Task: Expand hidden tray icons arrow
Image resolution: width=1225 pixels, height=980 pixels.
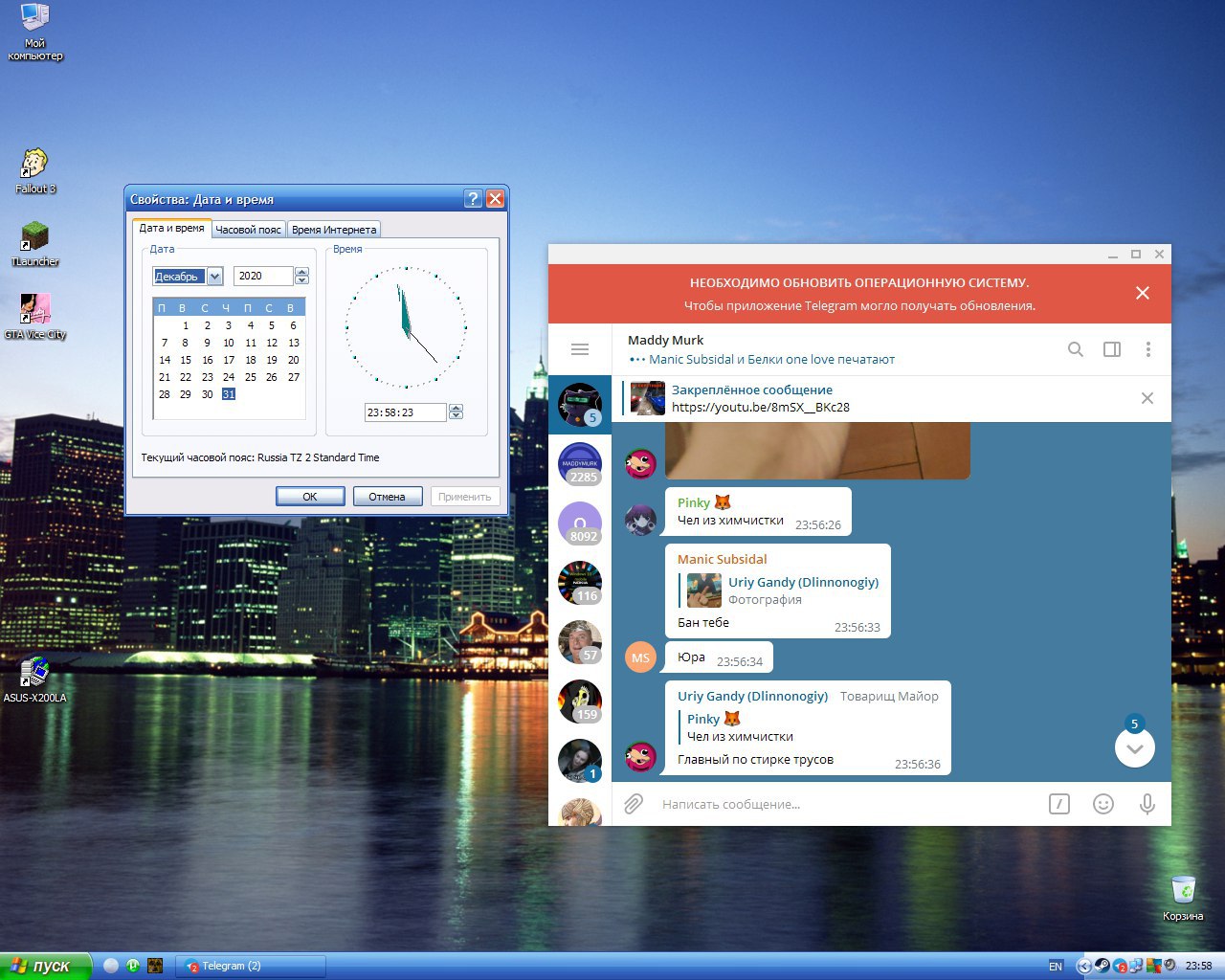Action: point(1084,966)
